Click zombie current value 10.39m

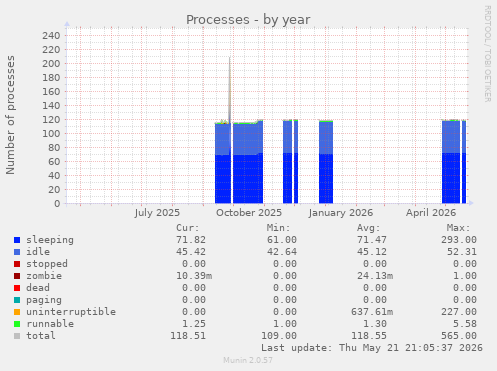point(194,276)
